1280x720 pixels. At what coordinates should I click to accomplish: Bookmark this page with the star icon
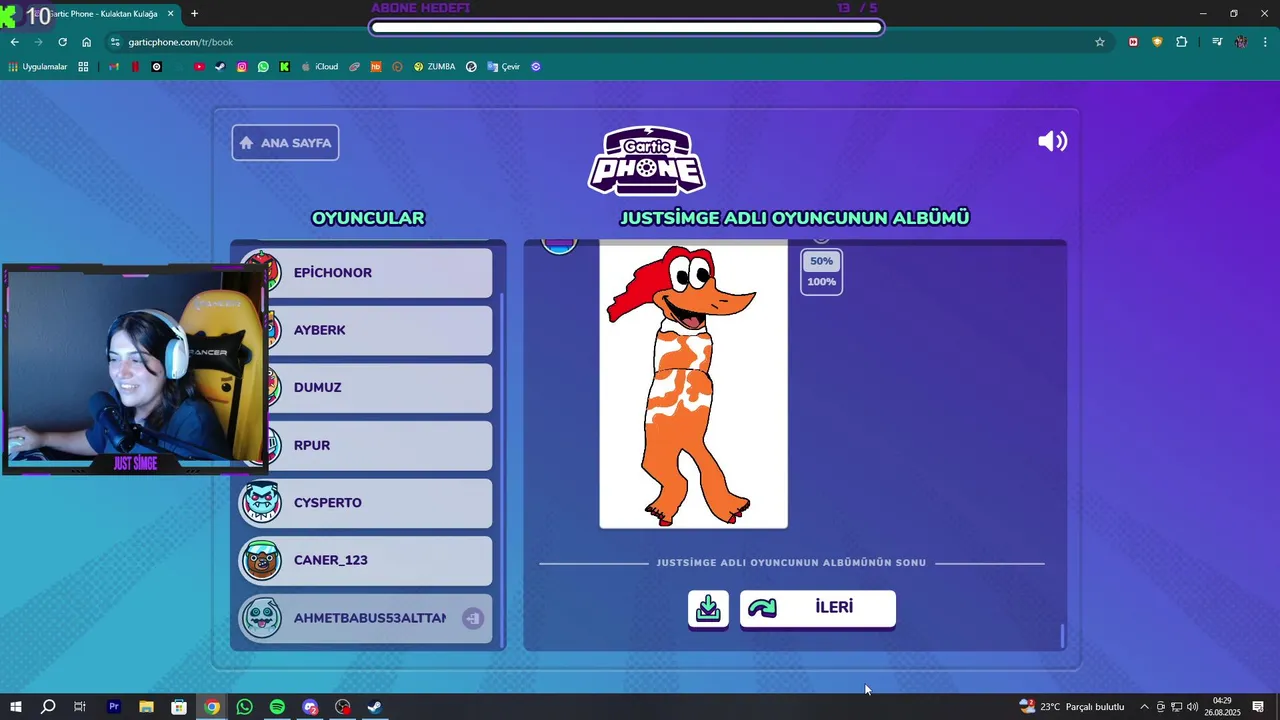1100,42
